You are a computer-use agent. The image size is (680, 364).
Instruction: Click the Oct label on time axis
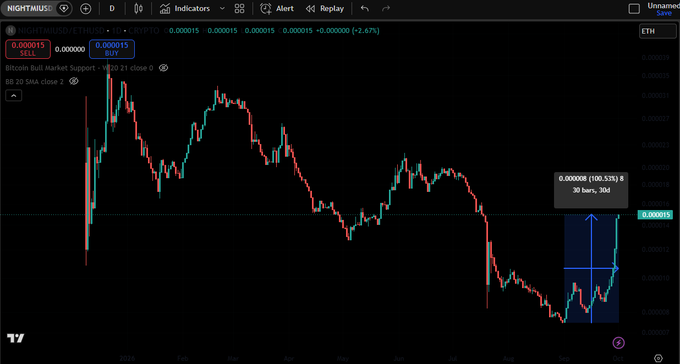tap(618, 359)
